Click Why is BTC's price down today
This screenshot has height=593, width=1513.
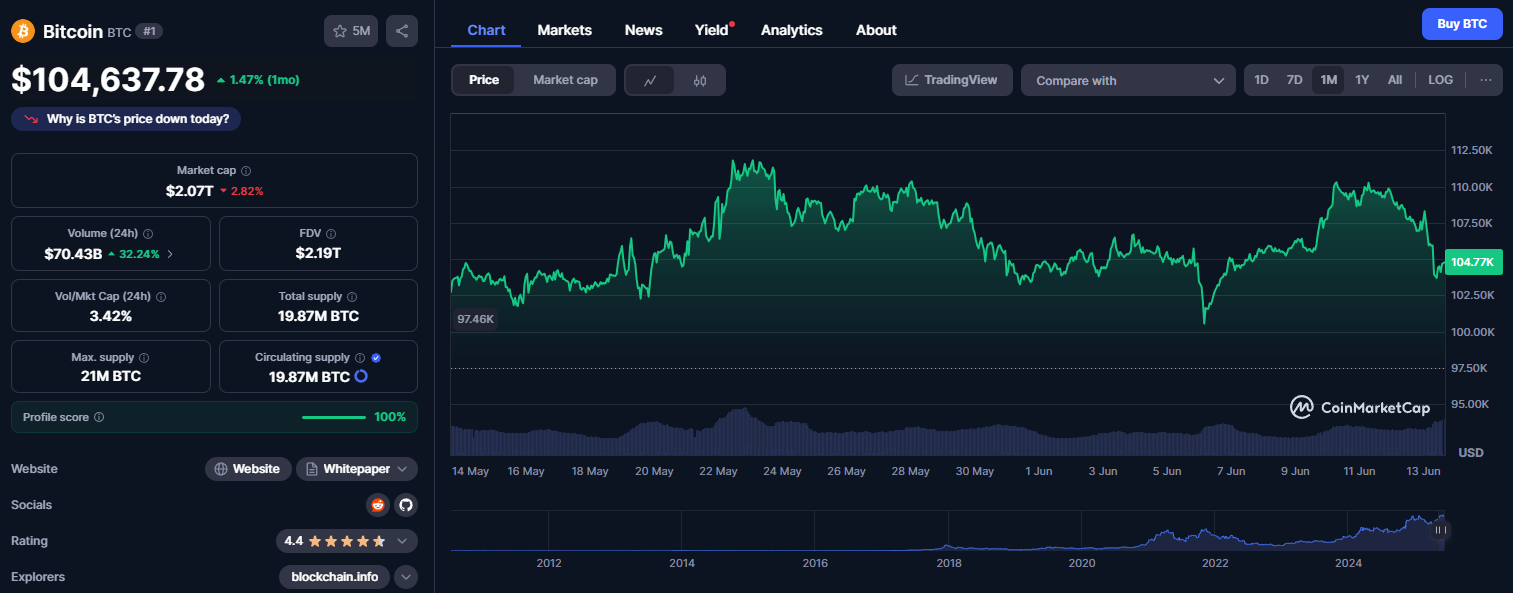pyautogui.click(x=126, y=119)
